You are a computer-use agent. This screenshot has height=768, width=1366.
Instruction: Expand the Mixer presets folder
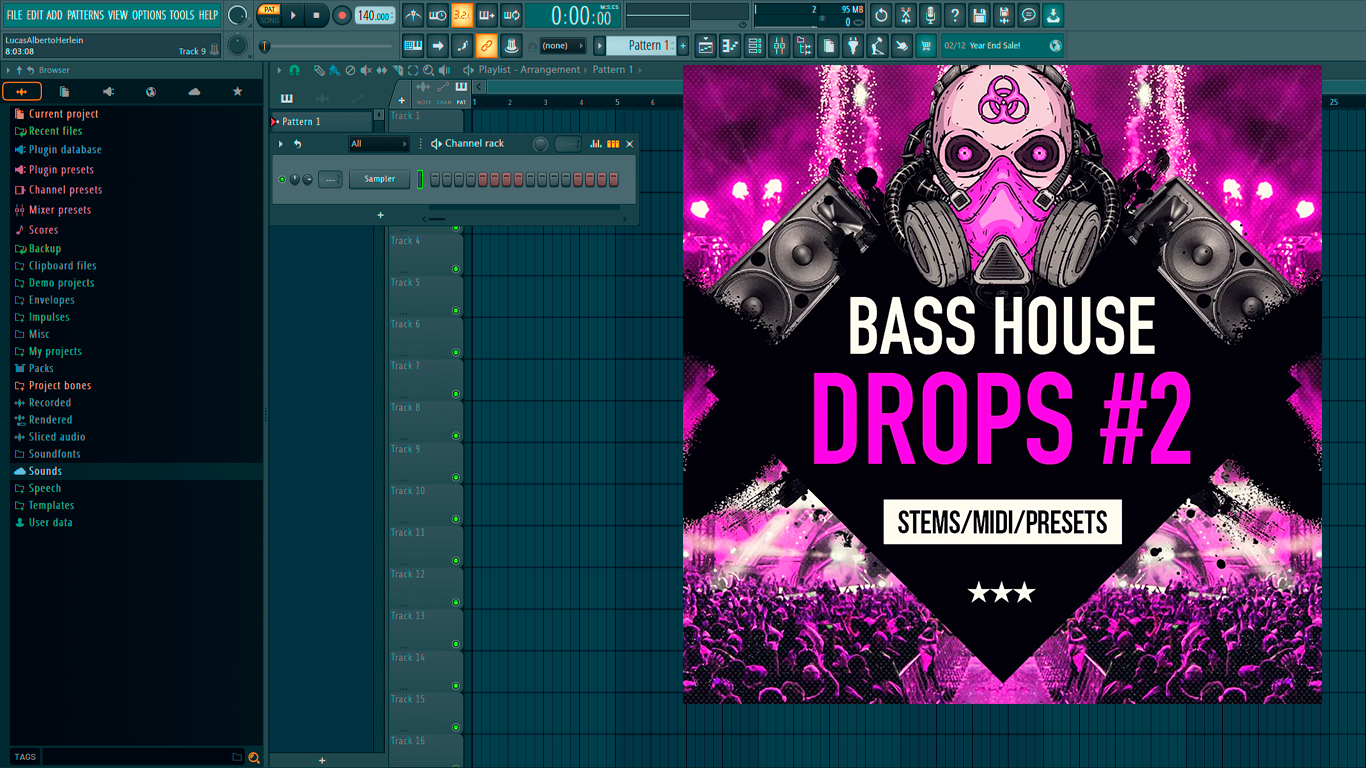(x=53, y=210)
